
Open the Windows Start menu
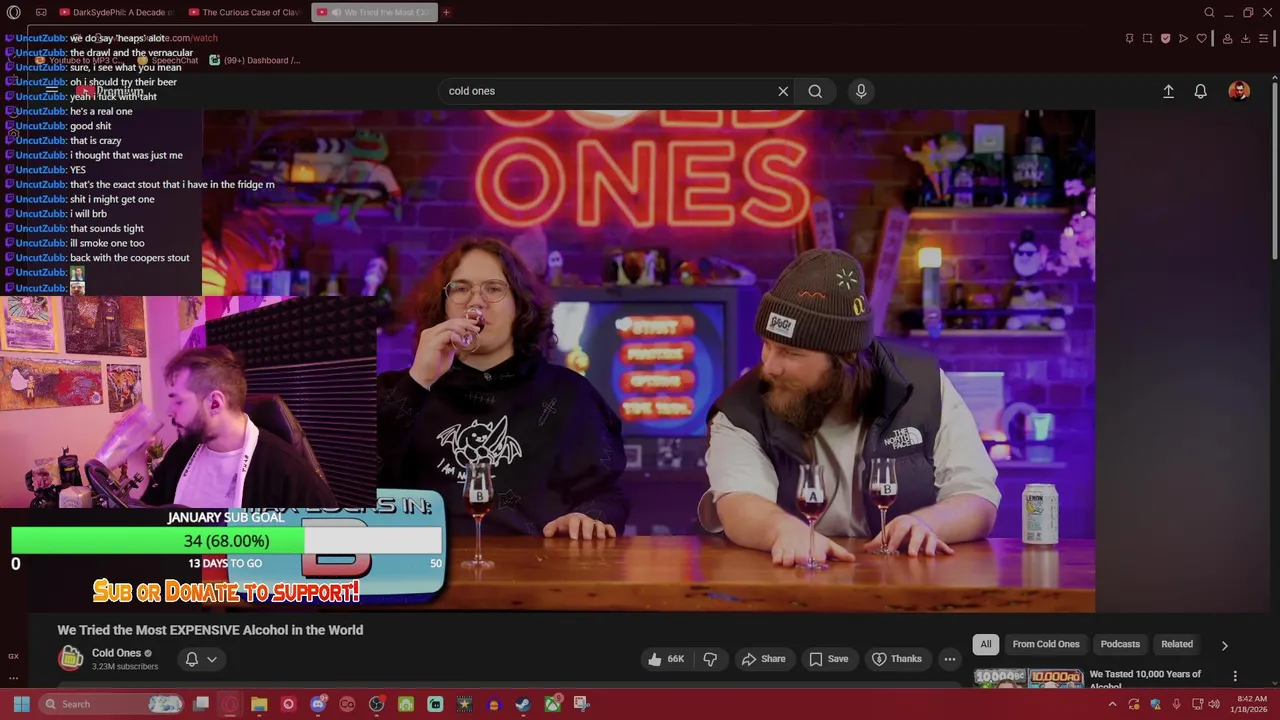21,704
